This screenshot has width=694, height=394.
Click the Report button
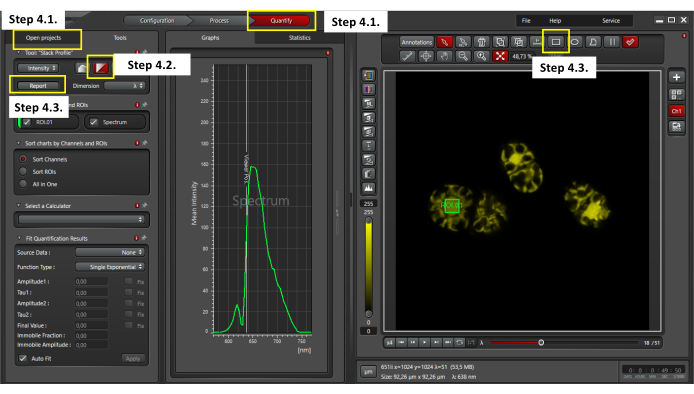tap(38, 86)
